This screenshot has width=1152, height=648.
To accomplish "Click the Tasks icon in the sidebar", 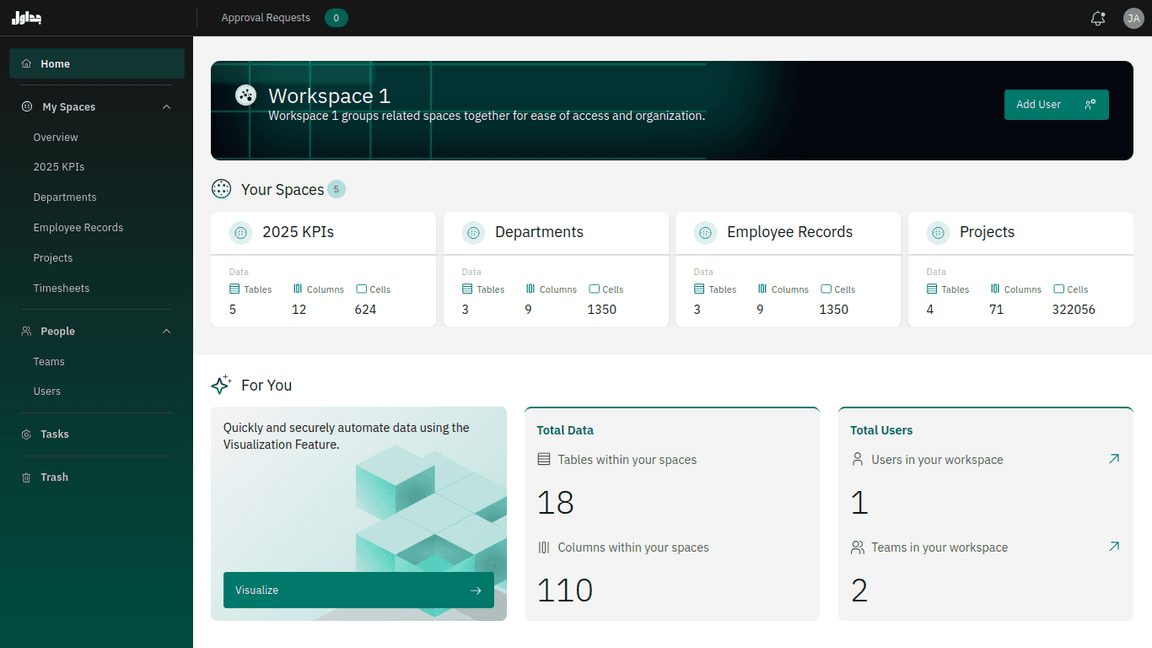I will tap(24, 434).
